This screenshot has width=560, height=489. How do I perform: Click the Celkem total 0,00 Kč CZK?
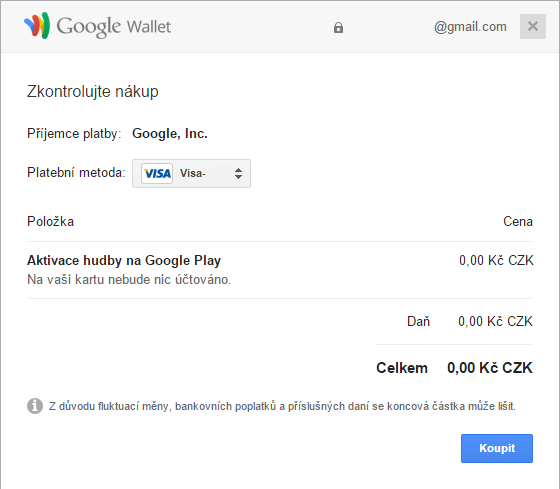[490, 368]
